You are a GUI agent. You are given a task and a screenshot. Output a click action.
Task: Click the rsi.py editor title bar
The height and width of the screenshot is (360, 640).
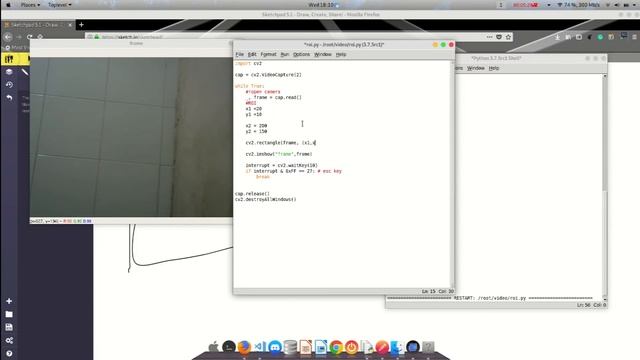(x=344, y=44)
